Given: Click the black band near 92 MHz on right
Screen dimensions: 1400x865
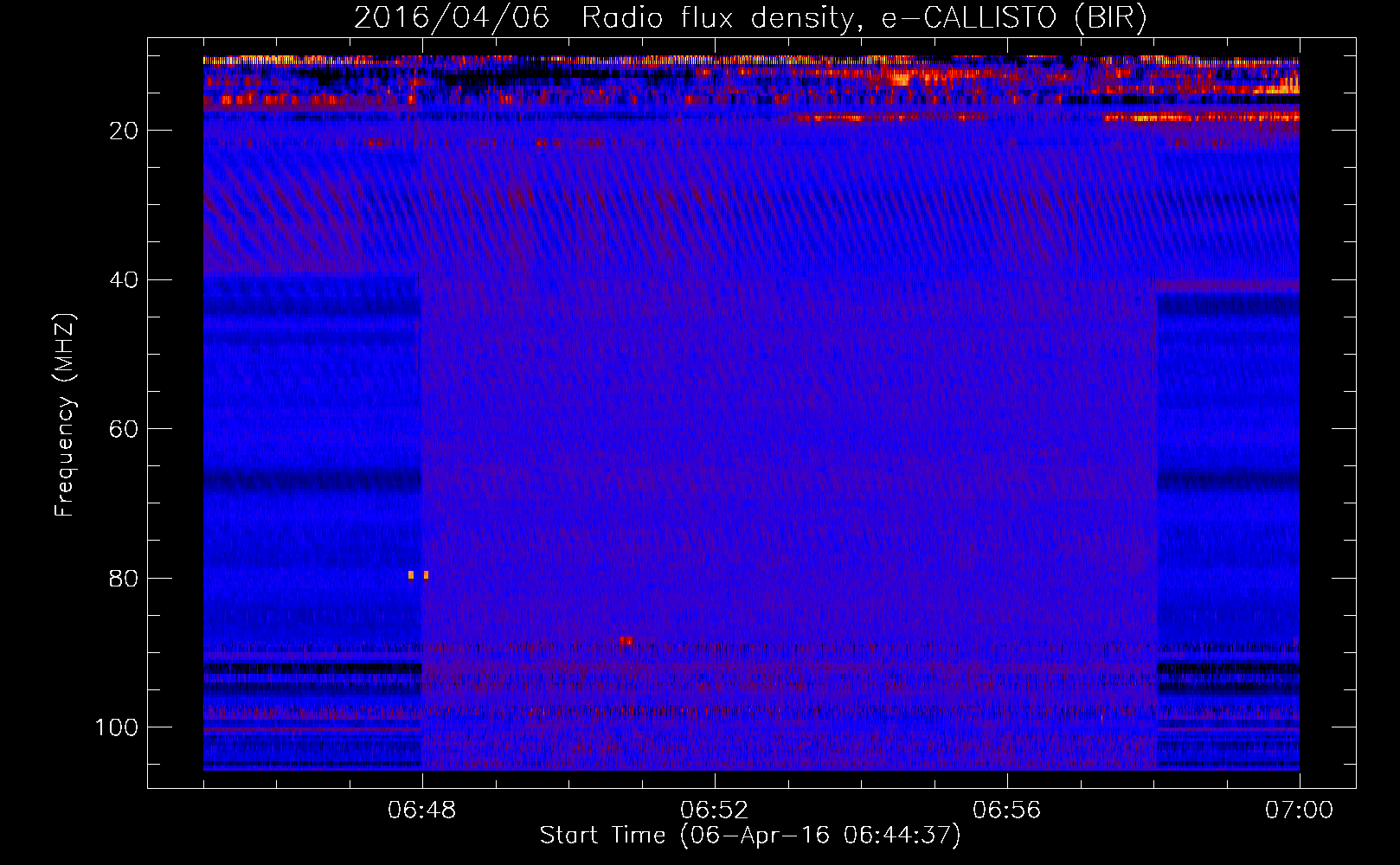Looking at the screenshot, I should pos(1227,669).
